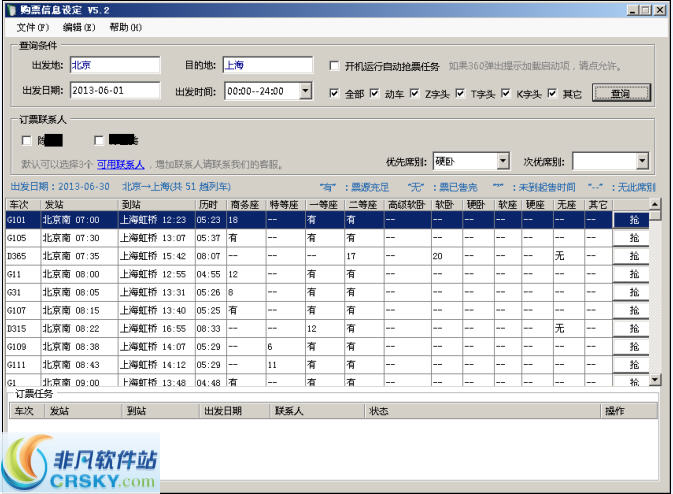
Task: Click 操作 column header in 订票任务
Action: [629, 411]
